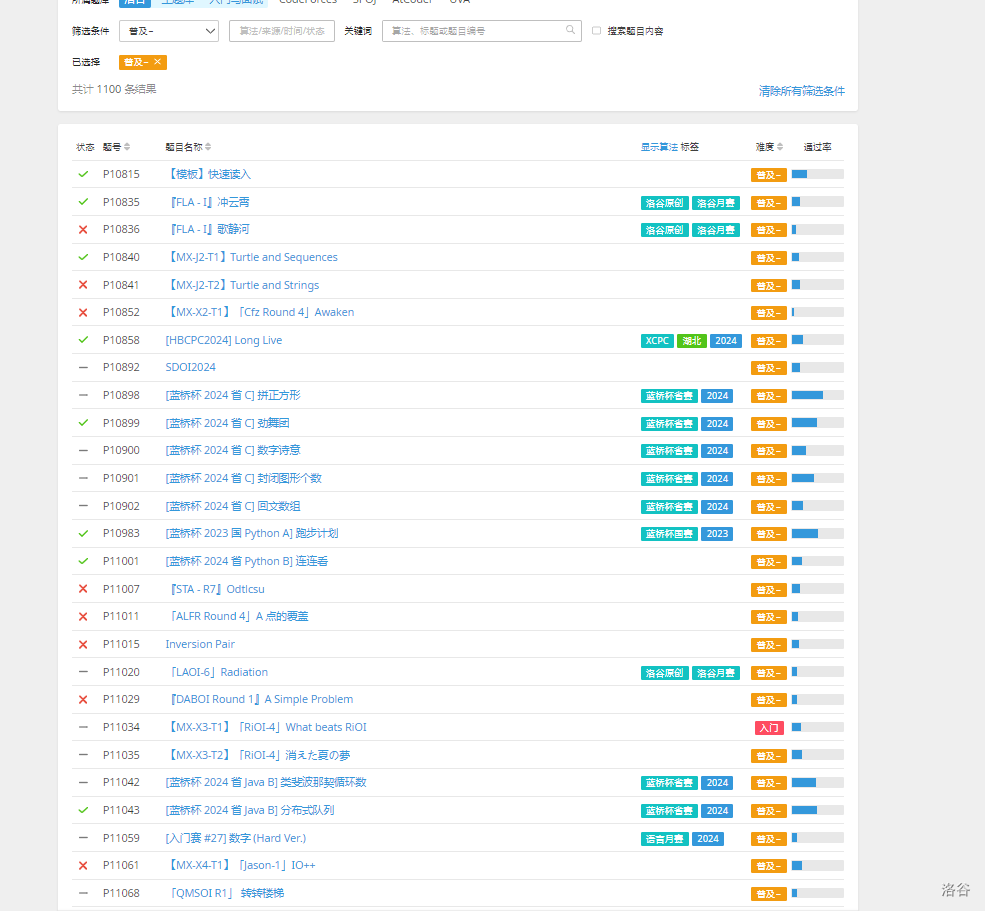This screenshot has width=985, height=911.
Task: Clear all filters via 清除所有筛选条件
Action: click(802, 91)
